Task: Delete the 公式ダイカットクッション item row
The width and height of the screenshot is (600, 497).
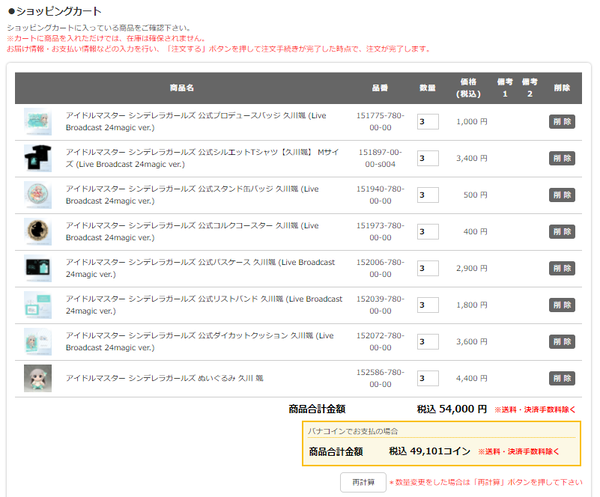Action: [562, 342]
